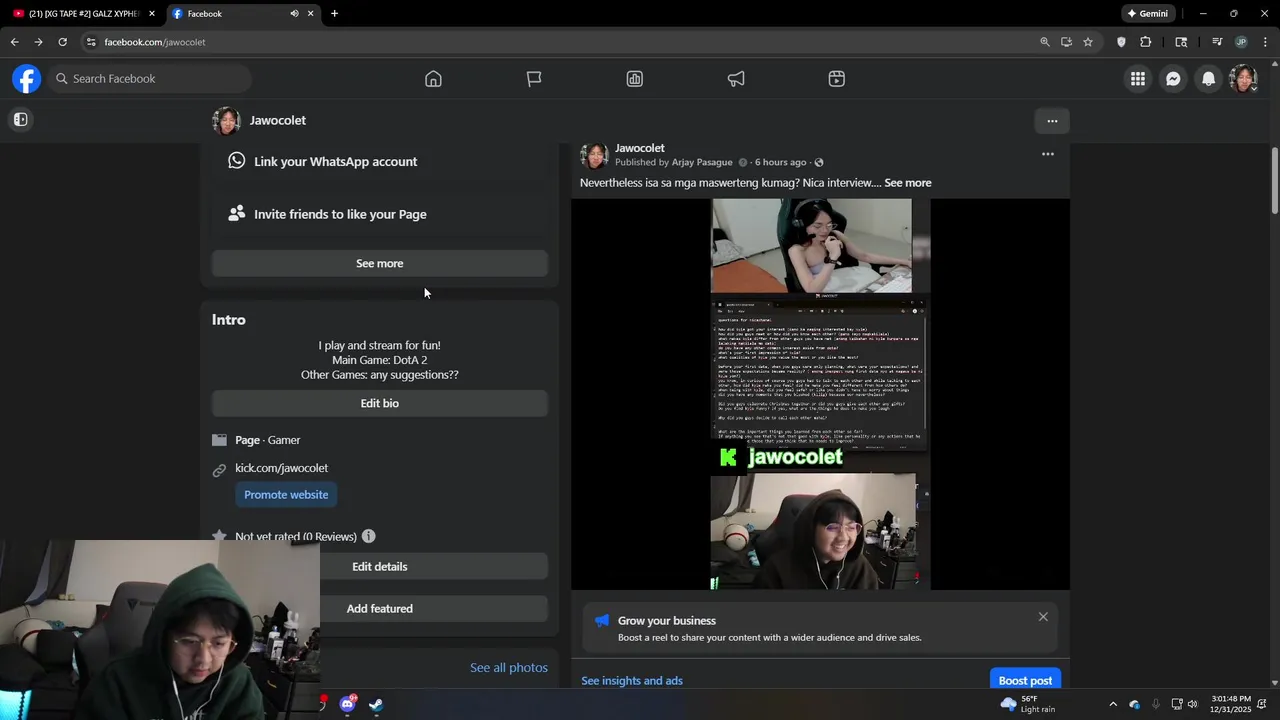This screenshot has width=1280, height=720.
Task: Click Jawocolet page header avatar
Action: (x=226, y=121)
